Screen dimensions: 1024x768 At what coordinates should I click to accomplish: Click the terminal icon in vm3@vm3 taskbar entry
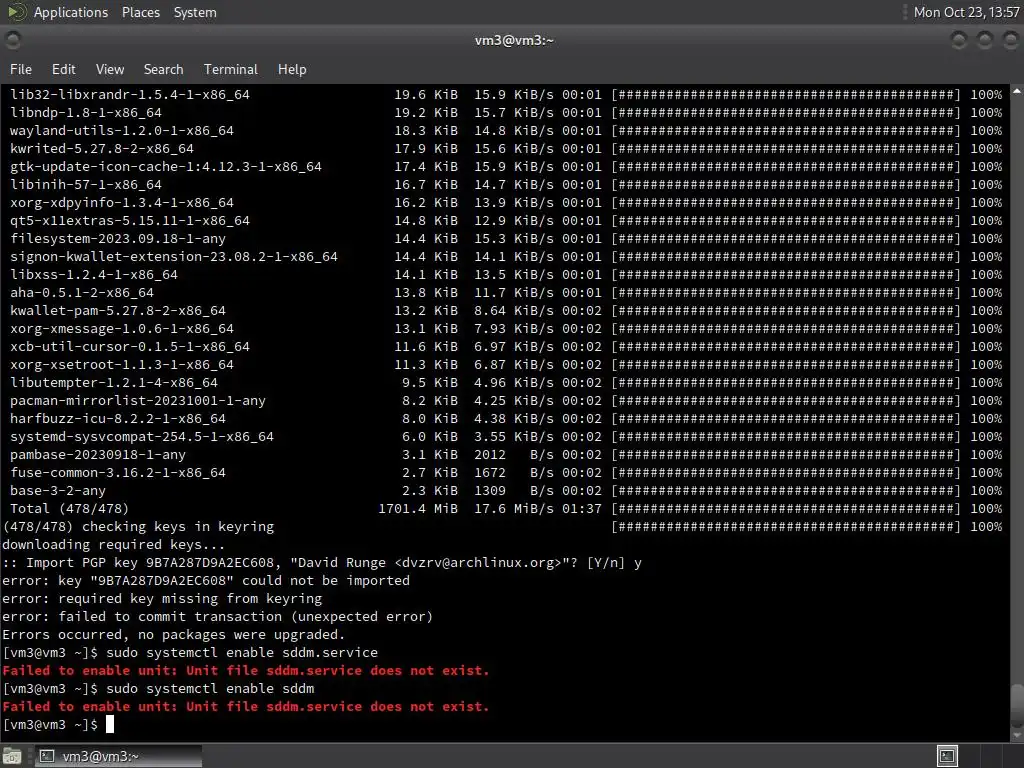pos(47,756)
